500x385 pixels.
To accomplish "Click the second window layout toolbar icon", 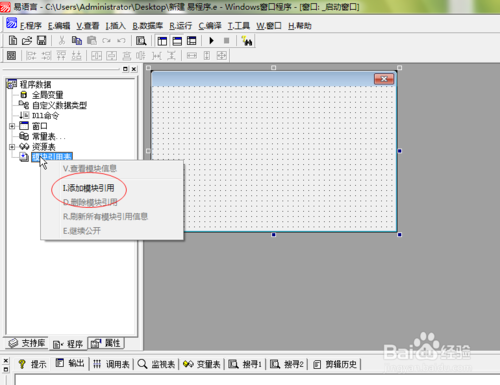I will coord(177,41).
